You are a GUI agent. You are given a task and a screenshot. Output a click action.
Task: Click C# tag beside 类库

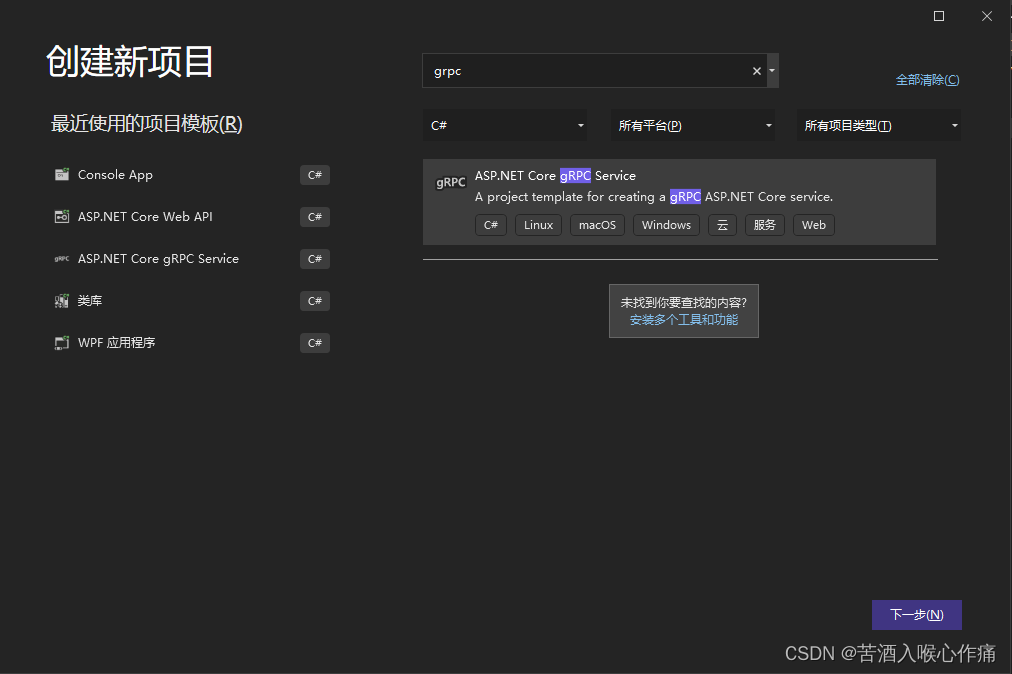pos(315,301)
